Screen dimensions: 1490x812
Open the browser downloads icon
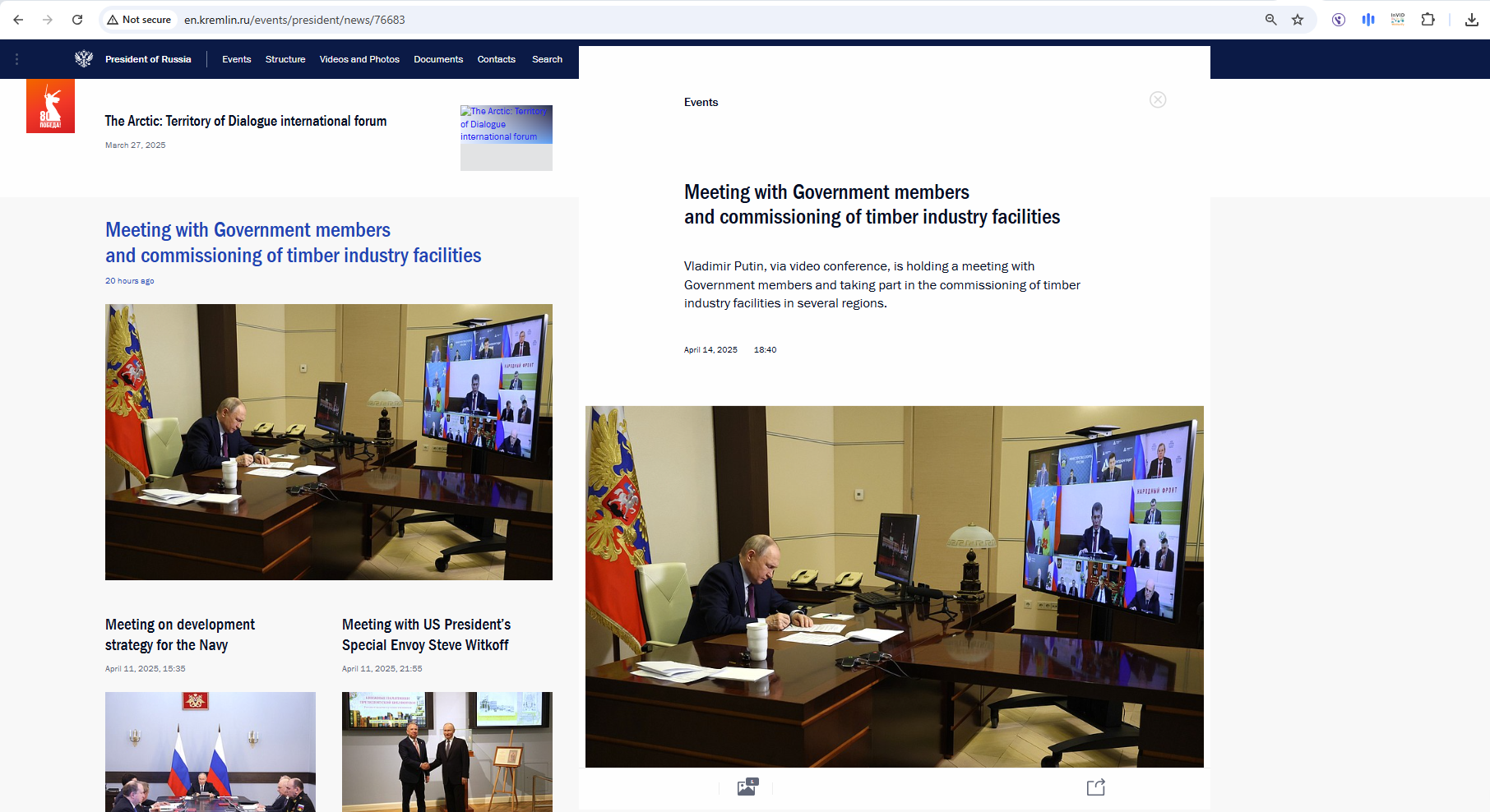(1471, 20)
